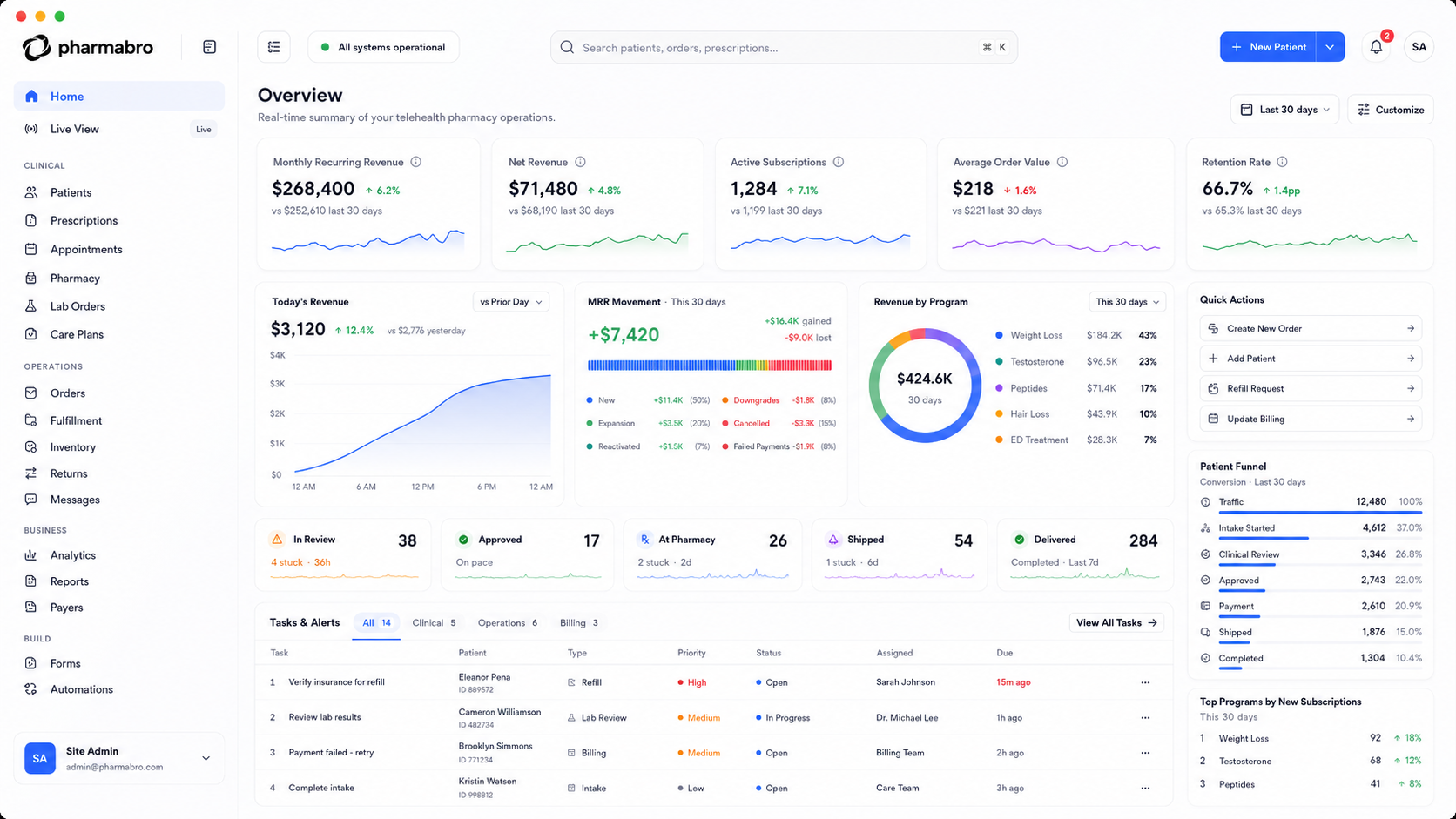Click the search patients, orders field
The width and height of the screenshot is (1456, 819).
tap(784, 47)
